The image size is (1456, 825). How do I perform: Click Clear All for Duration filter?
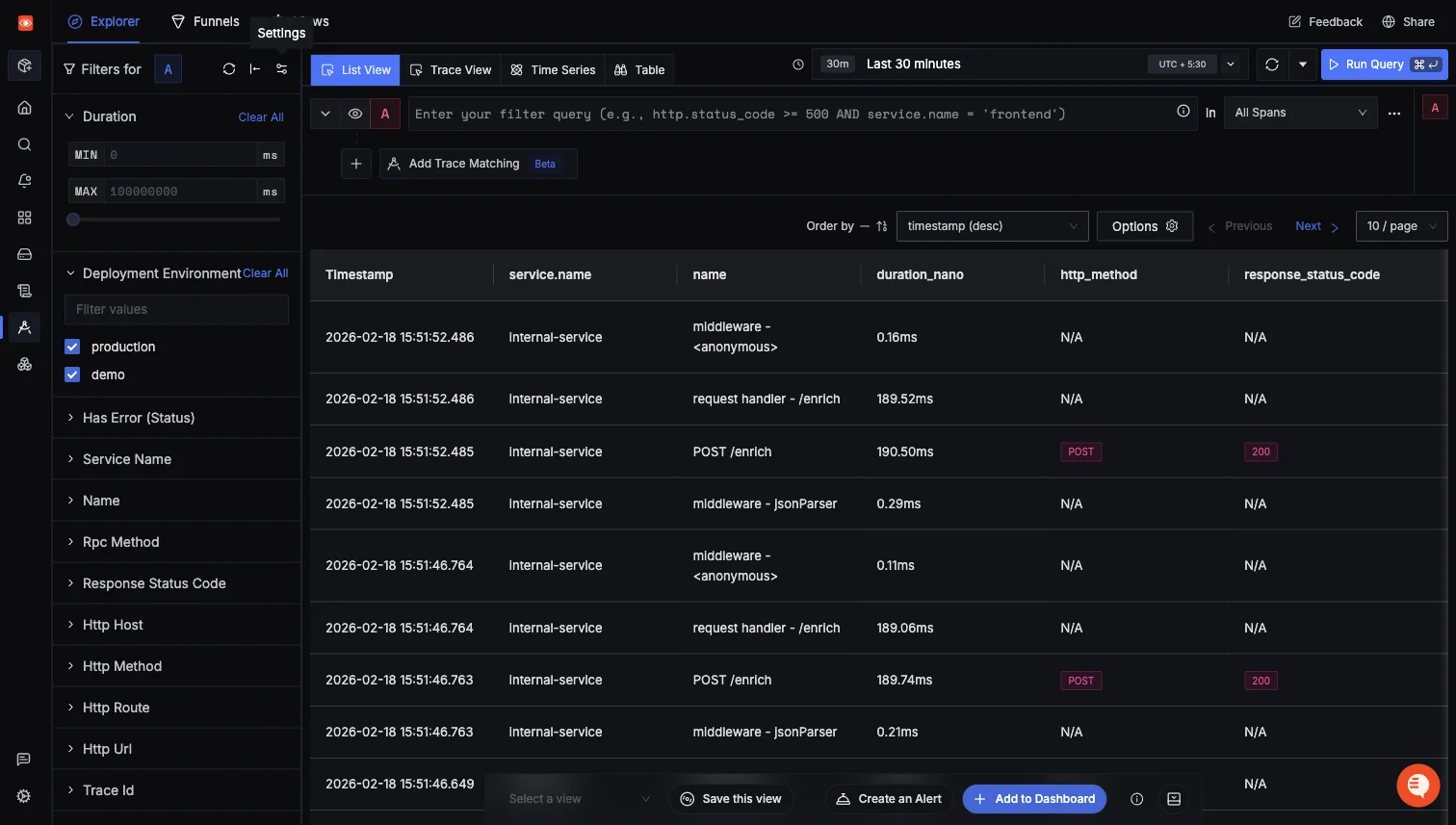pyautogui.click(x=260, y=116)
